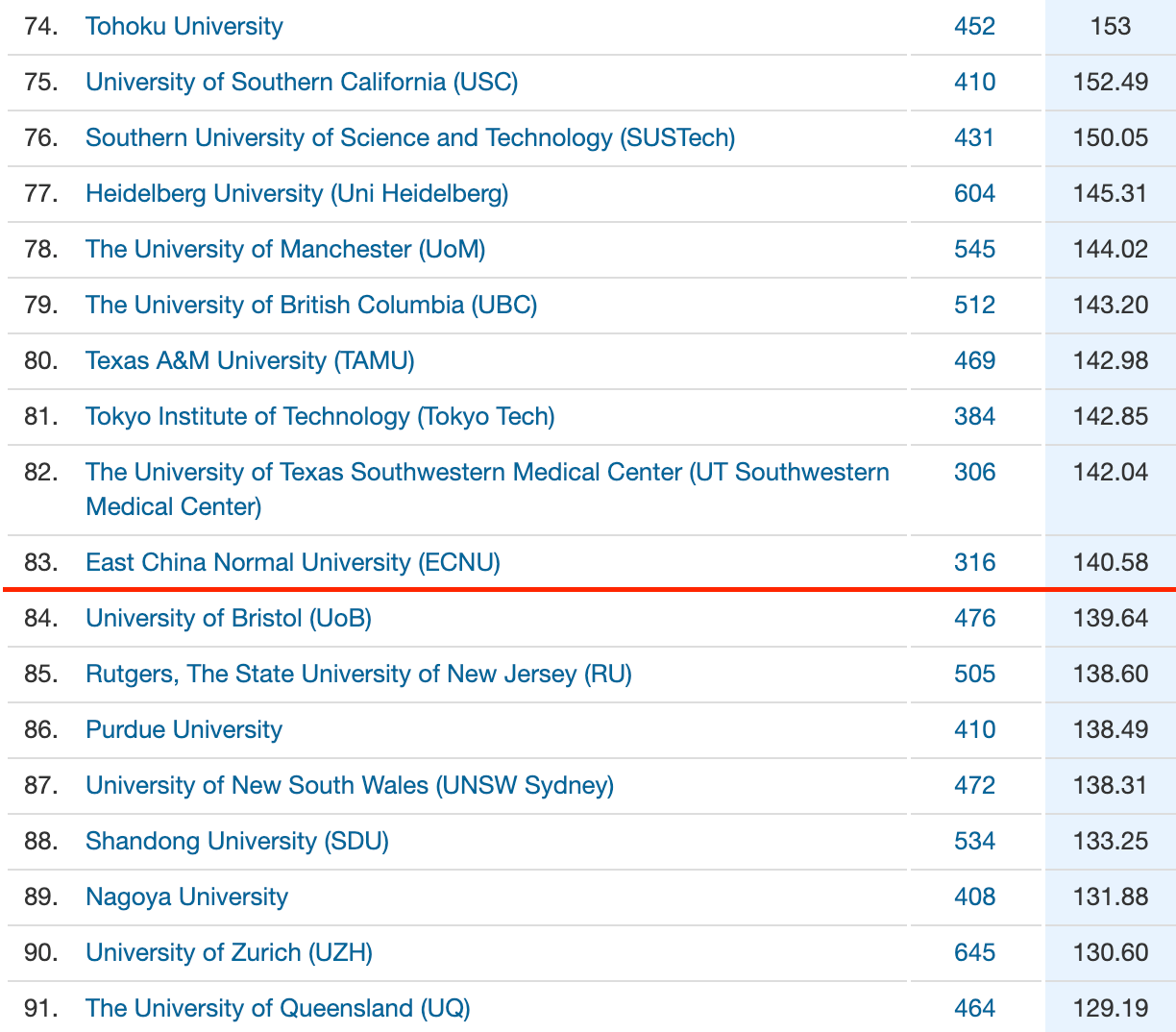
Task: Click University of New South Wales link
Action: click(x=350, y=785)
